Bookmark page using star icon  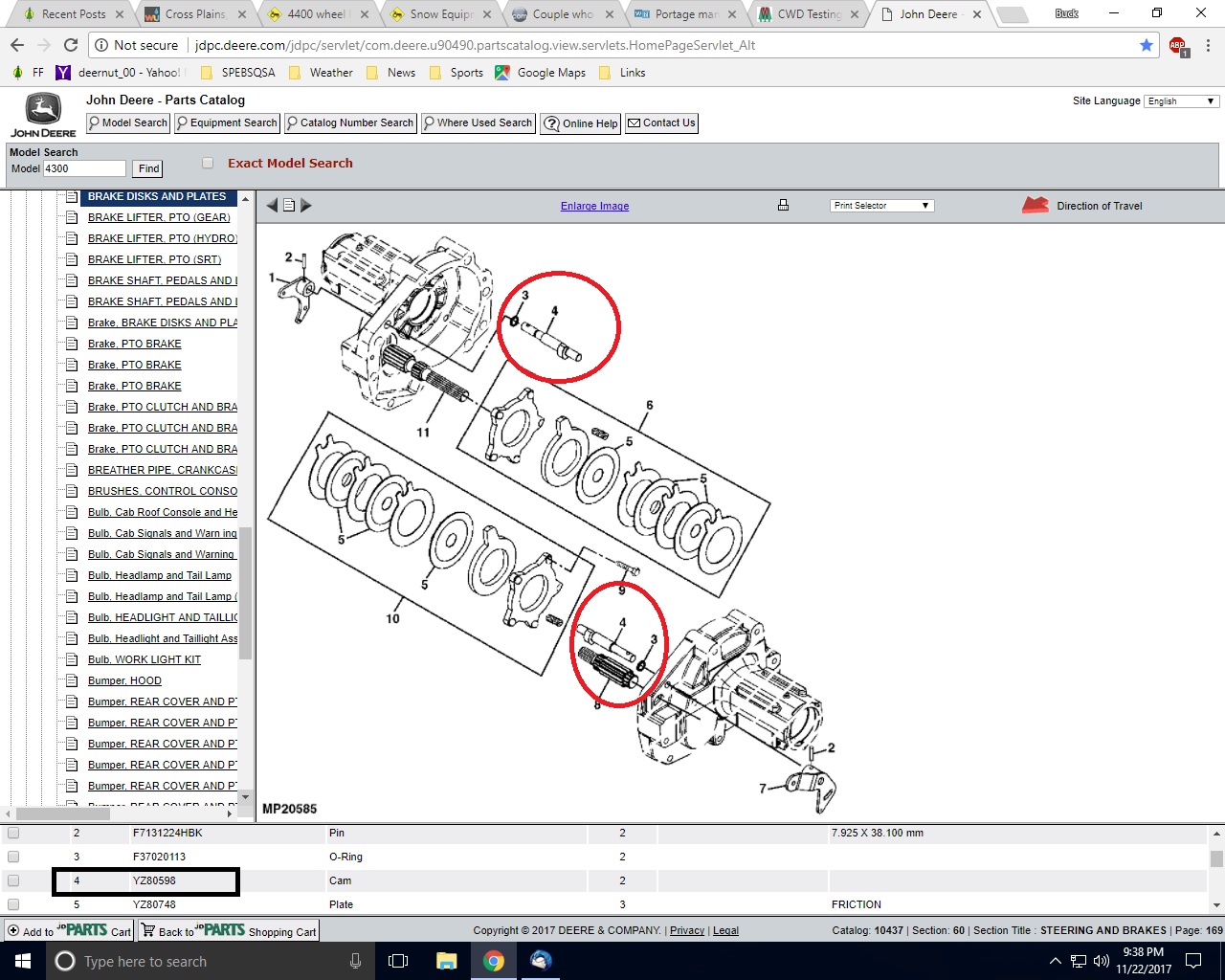pyautogui.click(x=1147, y=45)
